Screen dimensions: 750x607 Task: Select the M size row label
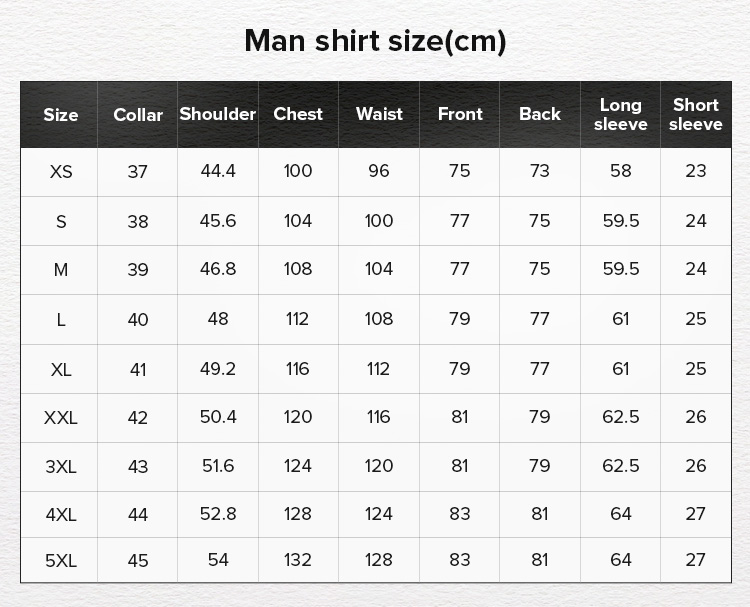point(61,270)
